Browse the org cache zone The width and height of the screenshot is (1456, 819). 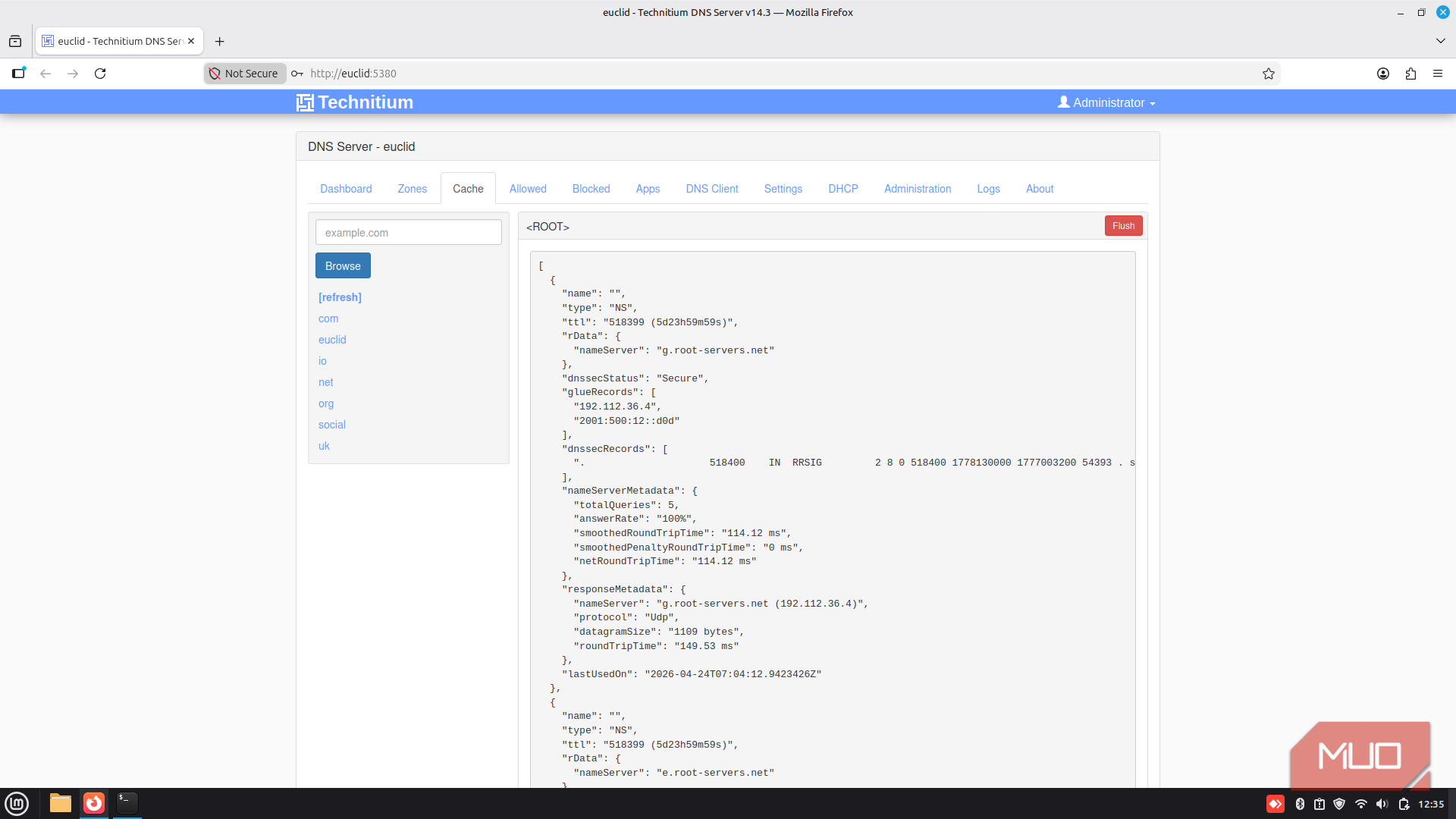click(x=326, y=403)
